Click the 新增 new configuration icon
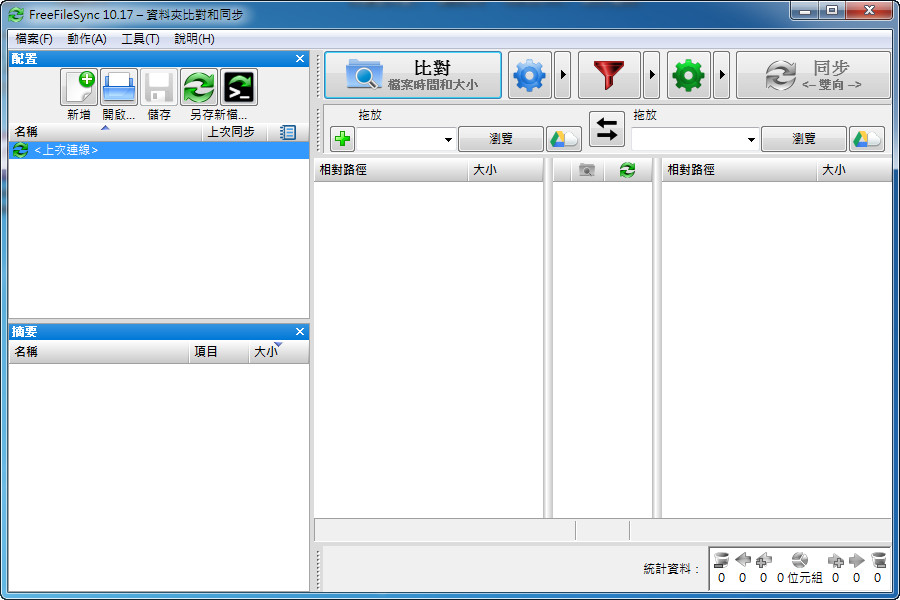The height and width of the screenshot is (600, 900). click(79, 87)
